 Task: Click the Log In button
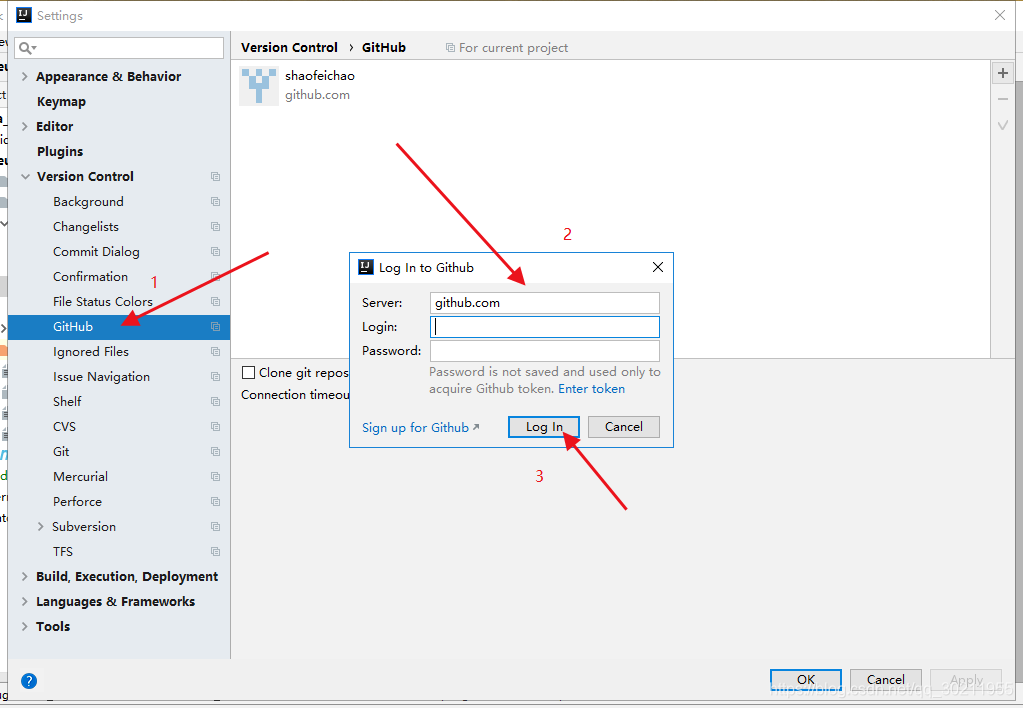[x=543, y=427]
